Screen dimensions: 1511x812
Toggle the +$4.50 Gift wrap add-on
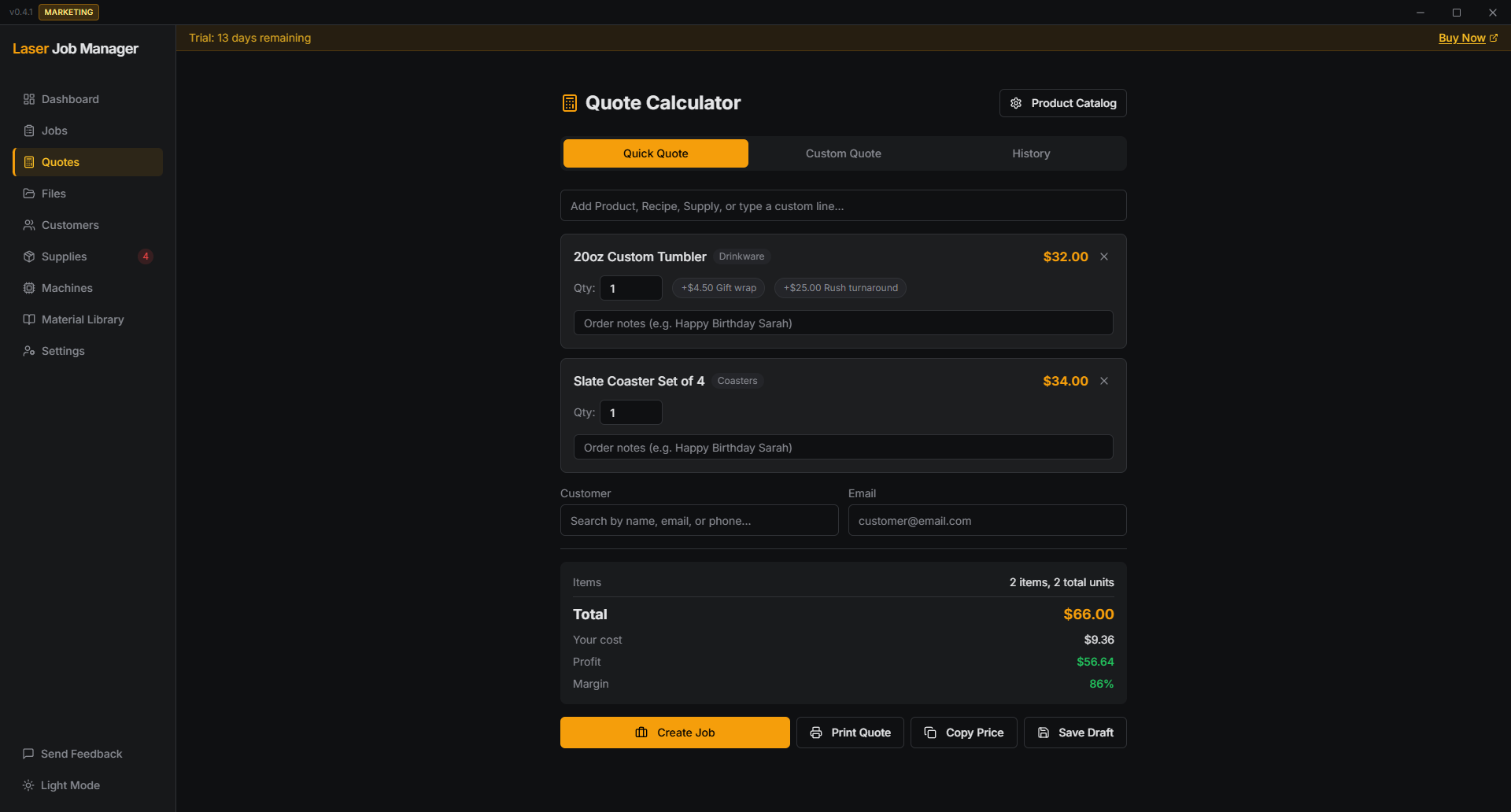click(x=719, y=288)
